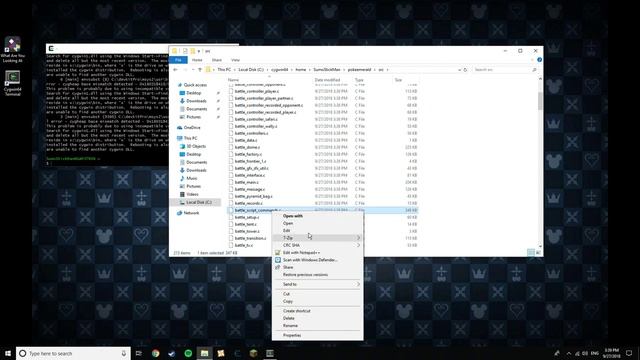Open the address bar history dropdown
640x360 pixels.
pos(460,70)
